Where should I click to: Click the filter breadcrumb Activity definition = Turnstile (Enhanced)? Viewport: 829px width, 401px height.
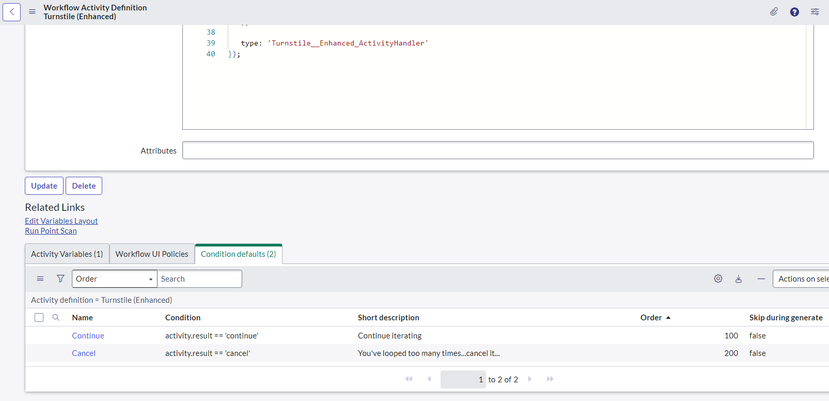click(102, 300)
